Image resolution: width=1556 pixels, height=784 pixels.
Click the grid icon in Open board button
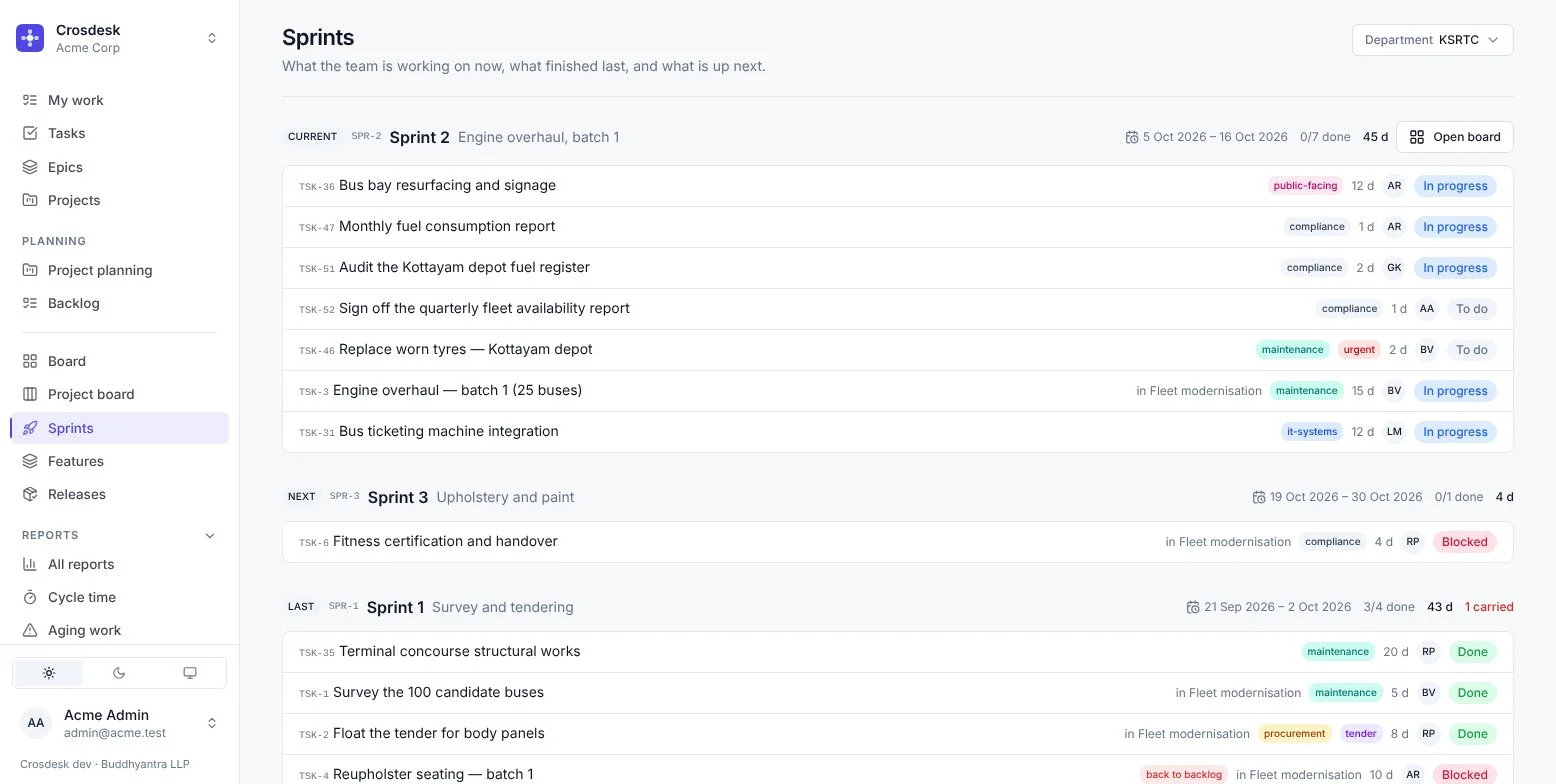point(1417,137)
